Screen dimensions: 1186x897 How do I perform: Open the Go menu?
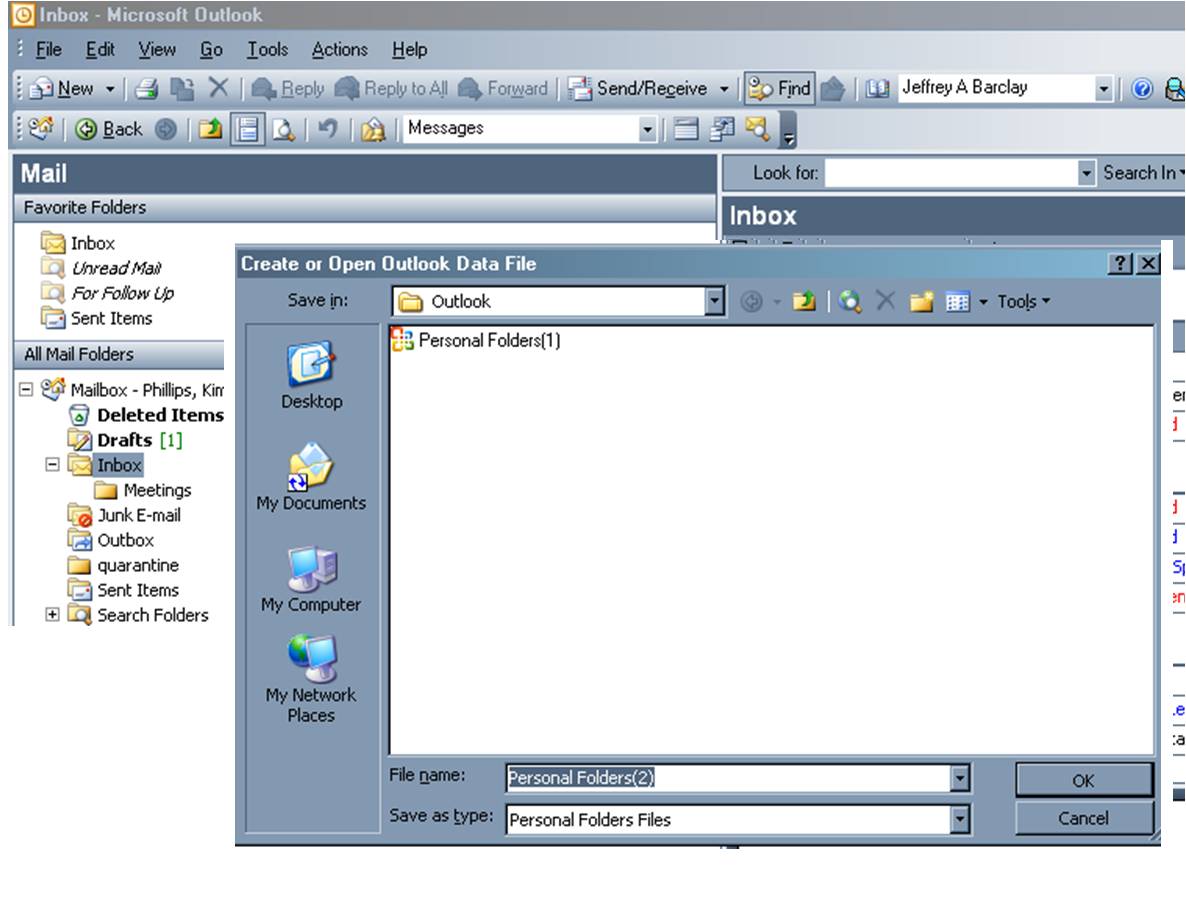coord(211,50)
